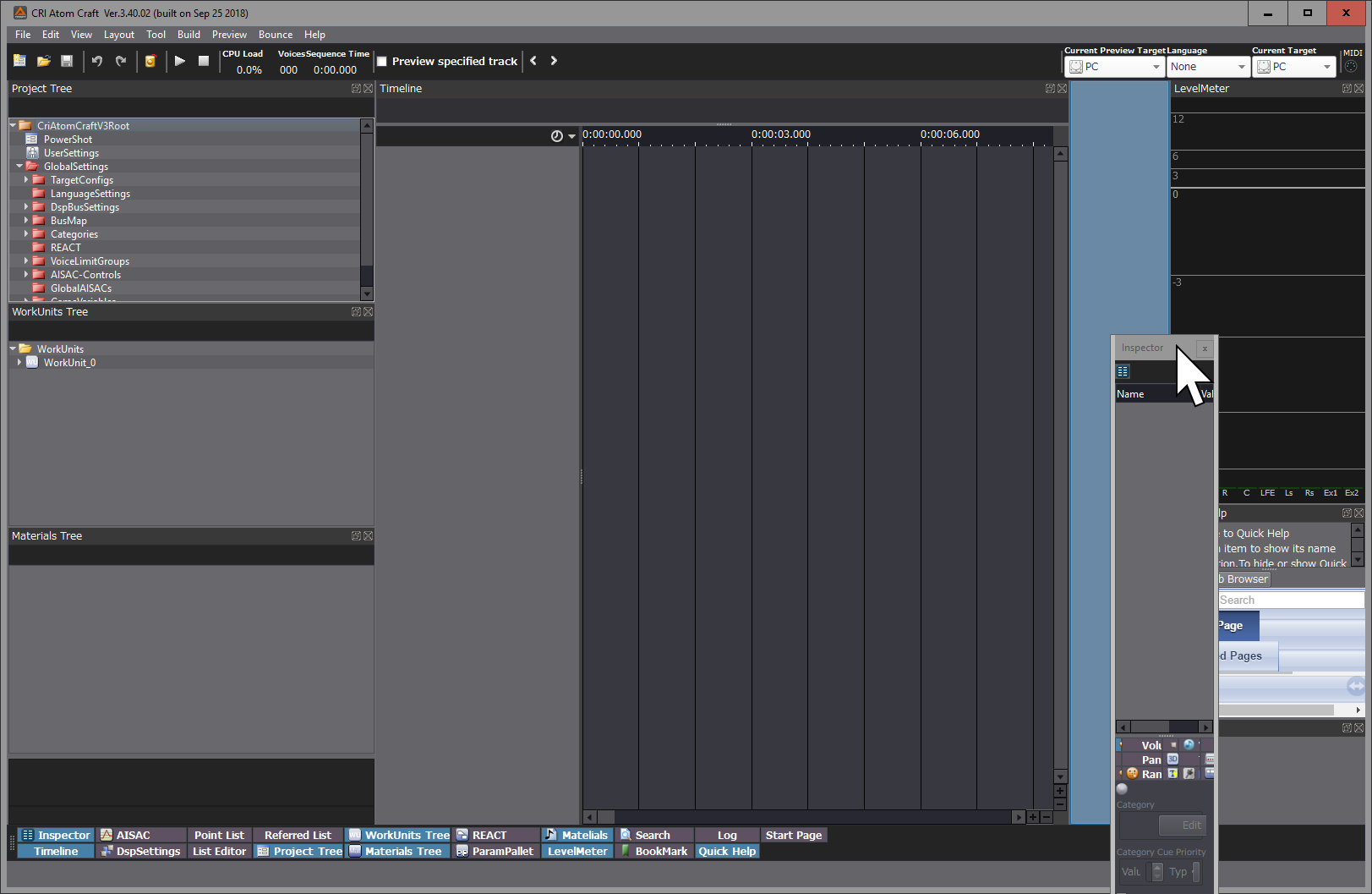Open the Preview menu
This screenshot has width=1372, height=894.
coord(229,35)
